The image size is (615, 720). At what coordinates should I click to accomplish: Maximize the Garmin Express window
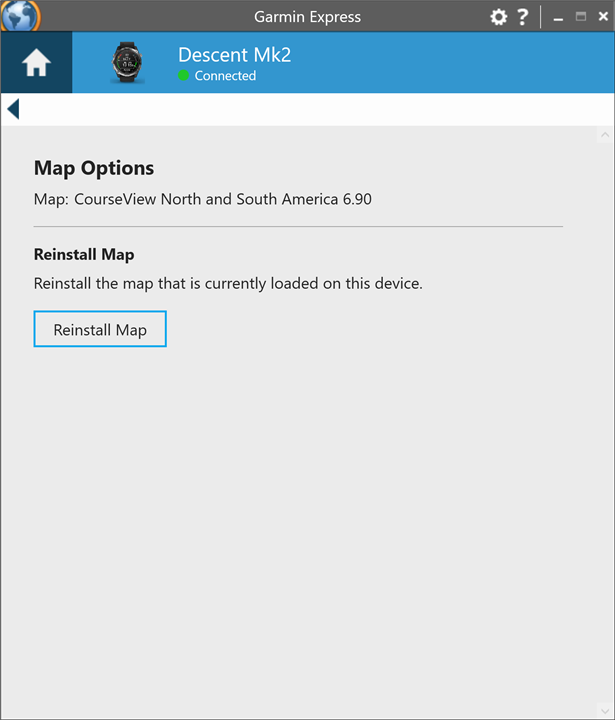[x=581, y=17]
